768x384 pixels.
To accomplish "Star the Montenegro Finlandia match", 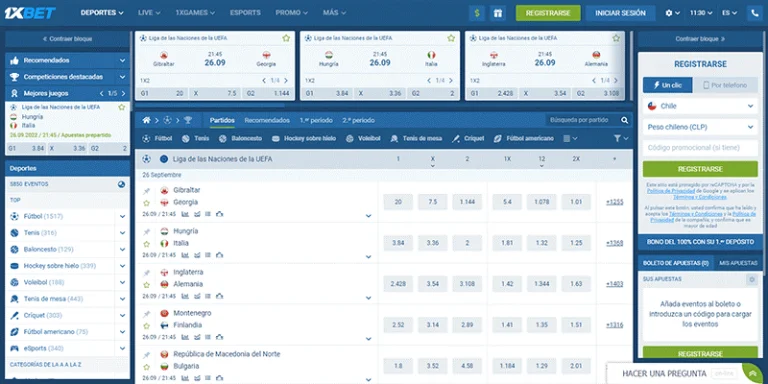I will (146, 326).
